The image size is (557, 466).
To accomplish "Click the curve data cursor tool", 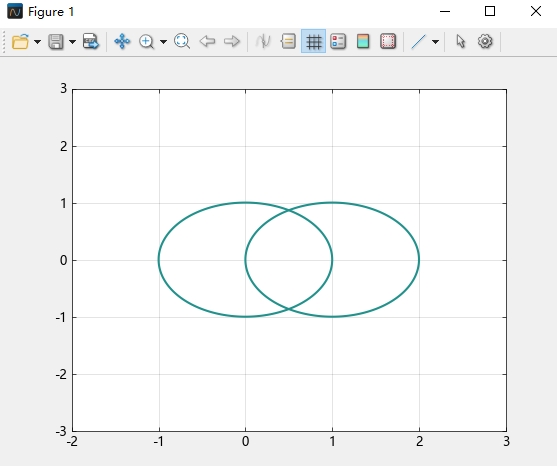I will [x=263, y=42].
